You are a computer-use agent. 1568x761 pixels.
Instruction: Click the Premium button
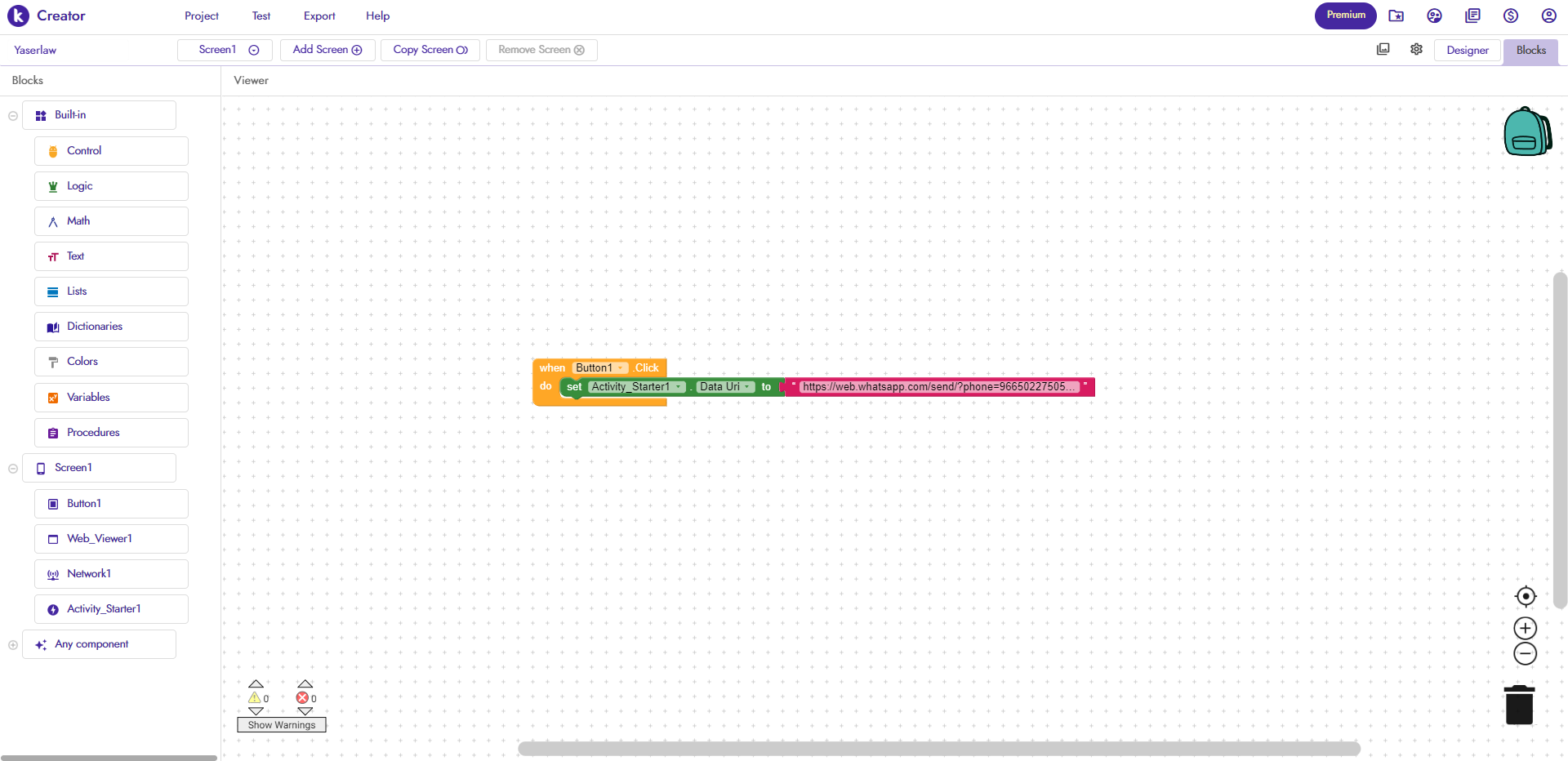(1346, 16)
